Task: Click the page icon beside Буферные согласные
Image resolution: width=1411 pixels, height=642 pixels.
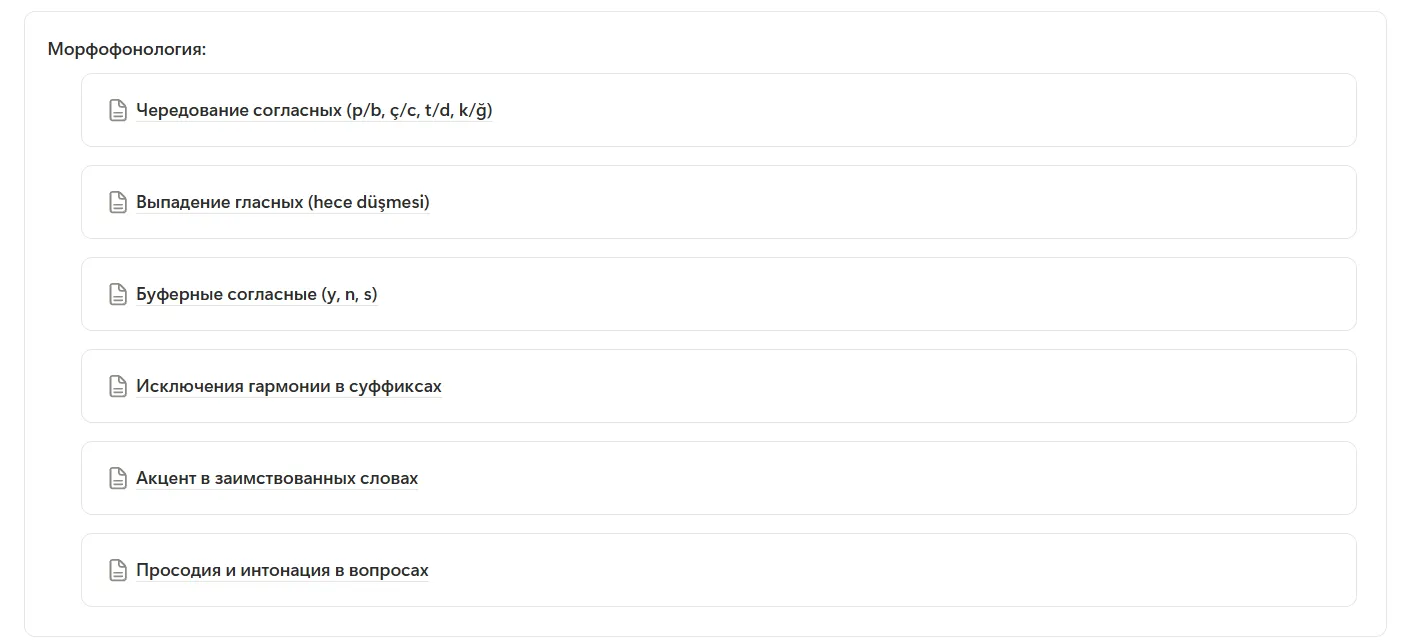Action: click(118, 294)
